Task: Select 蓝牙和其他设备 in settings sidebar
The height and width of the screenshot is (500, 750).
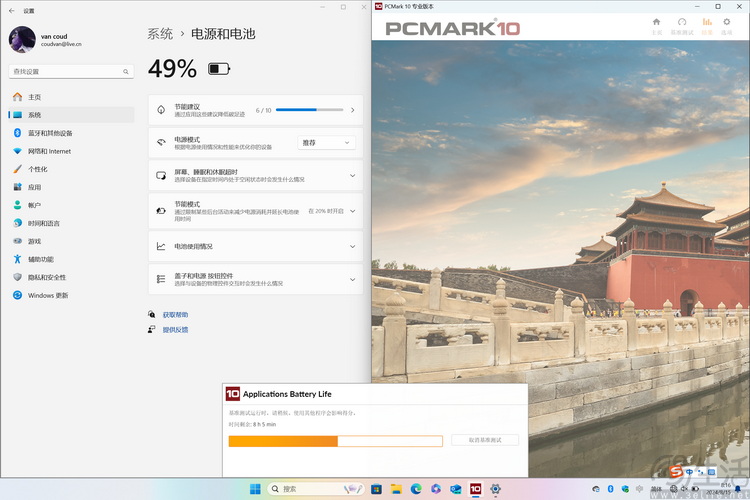Action: click(x=50, y=133)
